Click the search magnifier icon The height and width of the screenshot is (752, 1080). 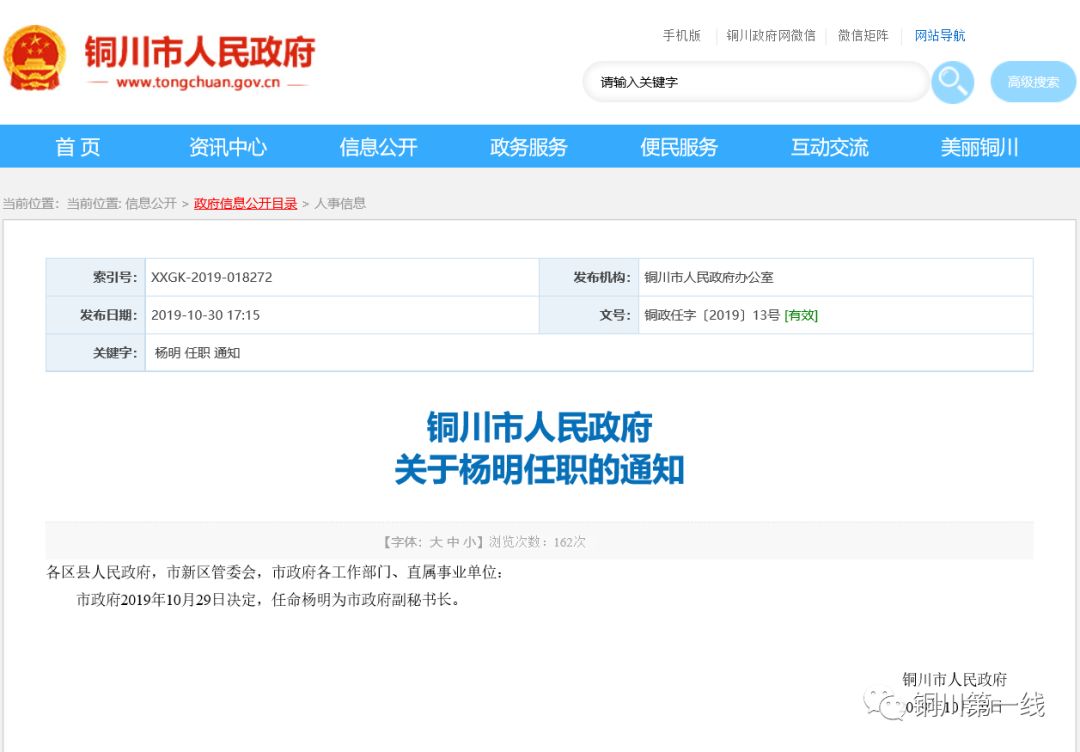[x=951, y=81]
